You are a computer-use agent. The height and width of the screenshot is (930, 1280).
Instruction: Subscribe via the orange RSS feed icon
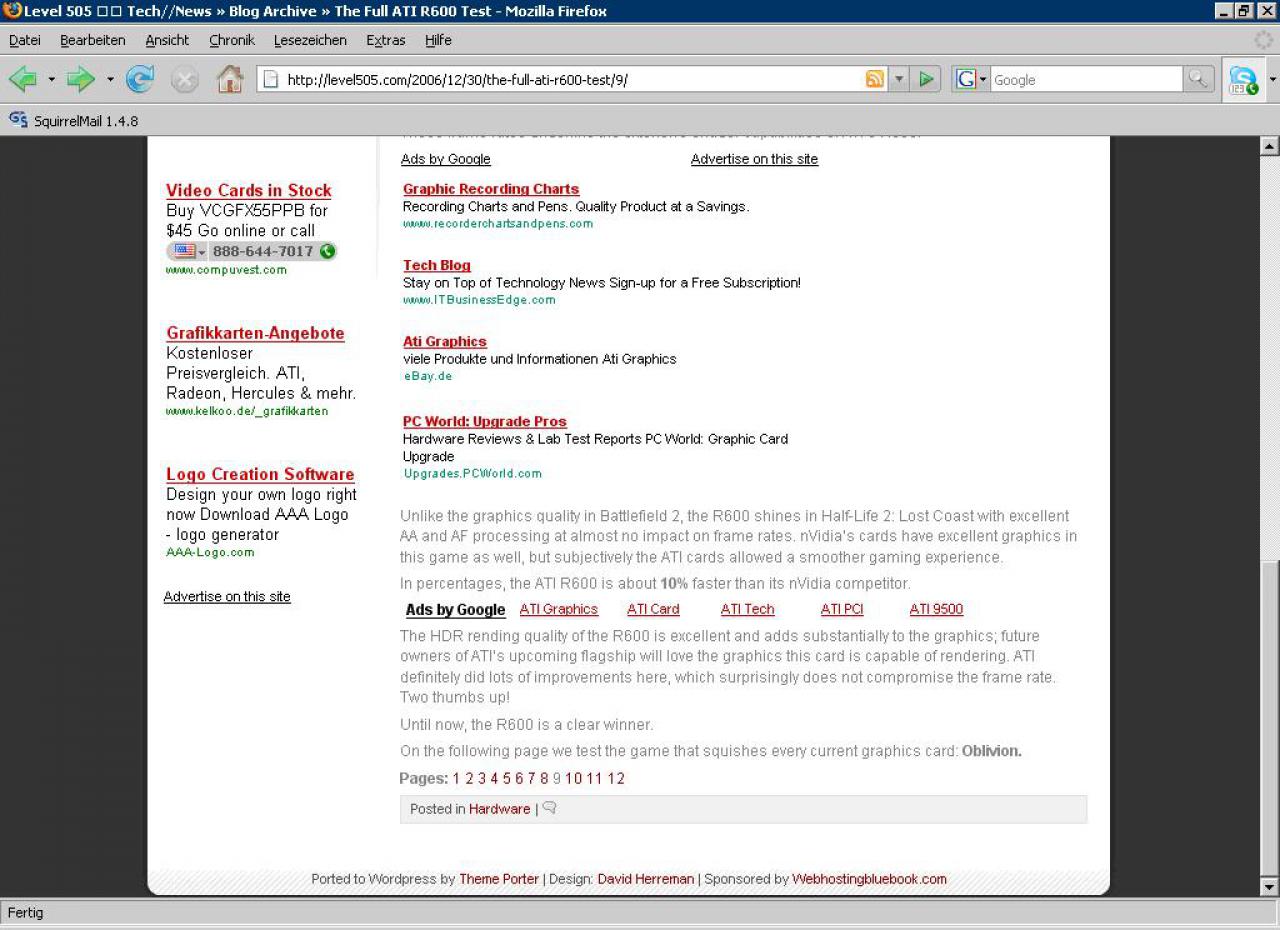tap(875, 80)
